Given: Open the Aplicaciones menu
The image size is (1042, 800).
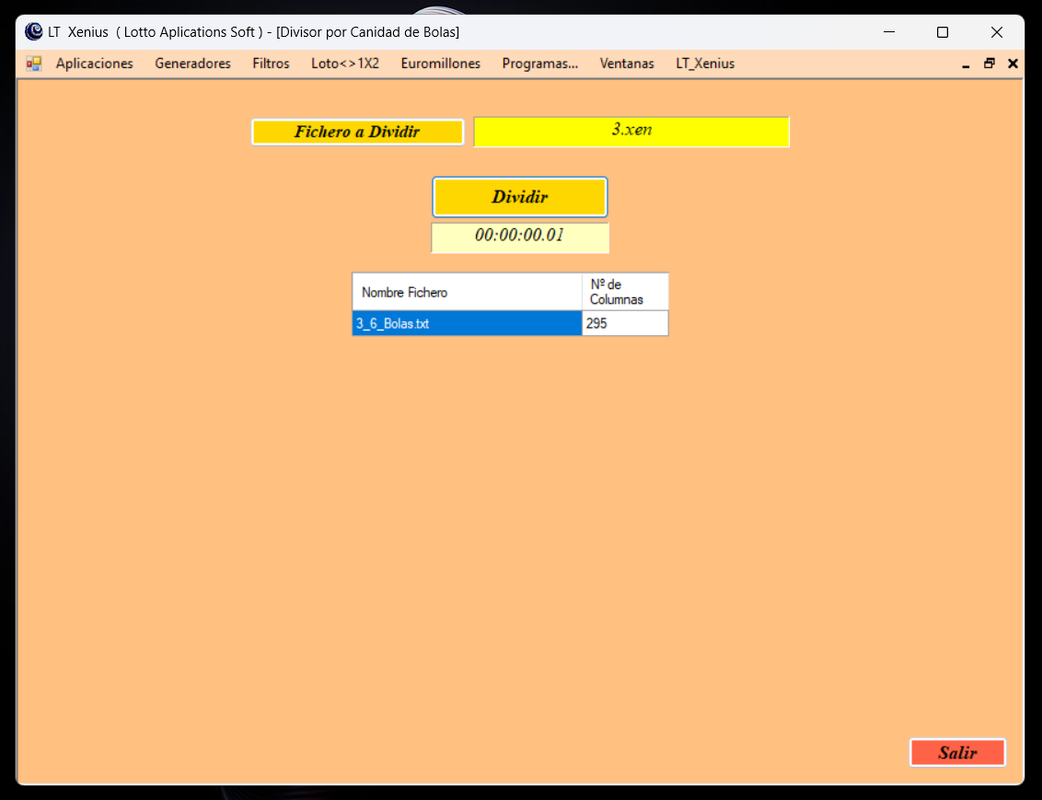Looking at the screenshot, I should [94, 64].
